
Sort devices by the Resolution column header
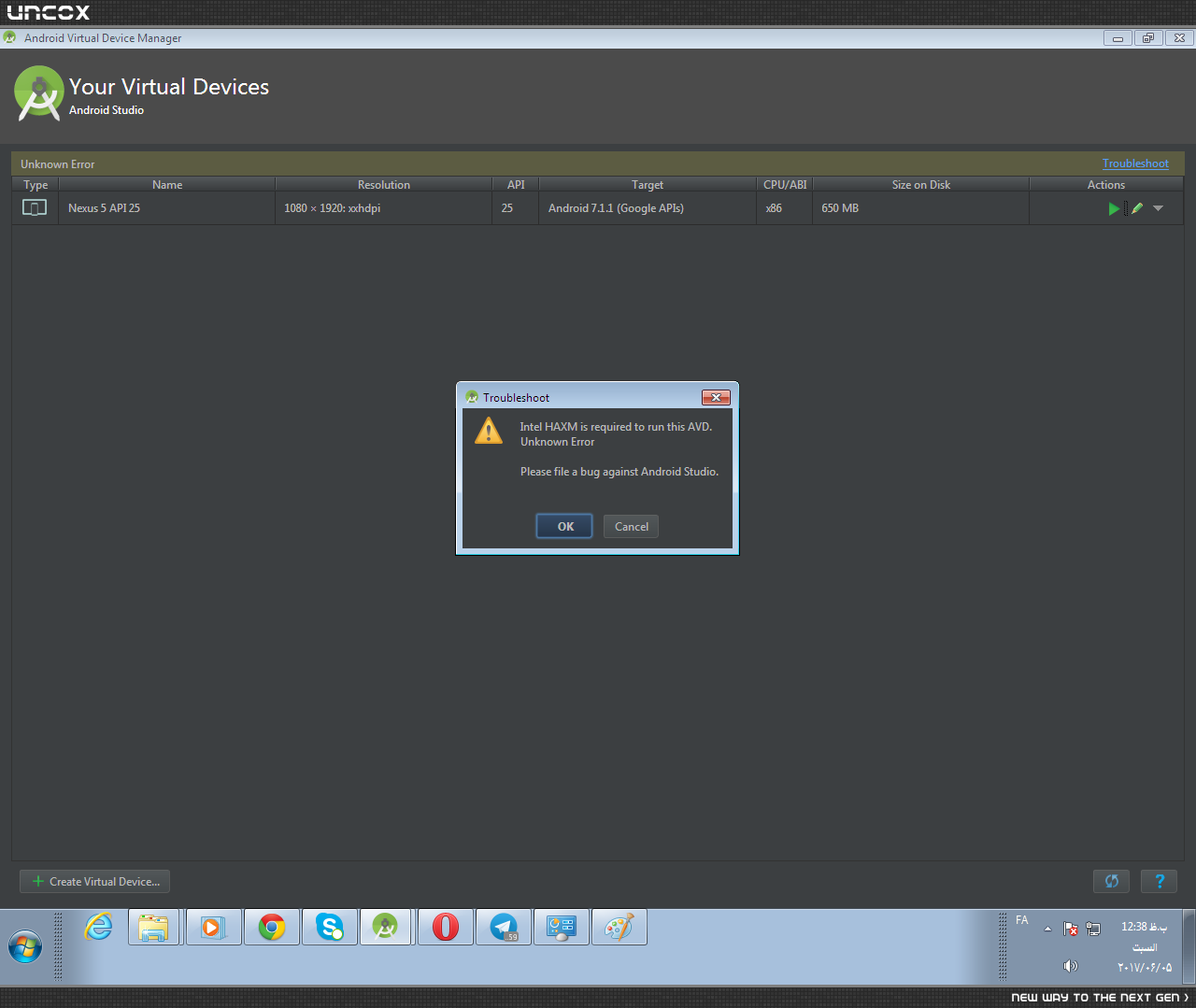pos(384,185)
